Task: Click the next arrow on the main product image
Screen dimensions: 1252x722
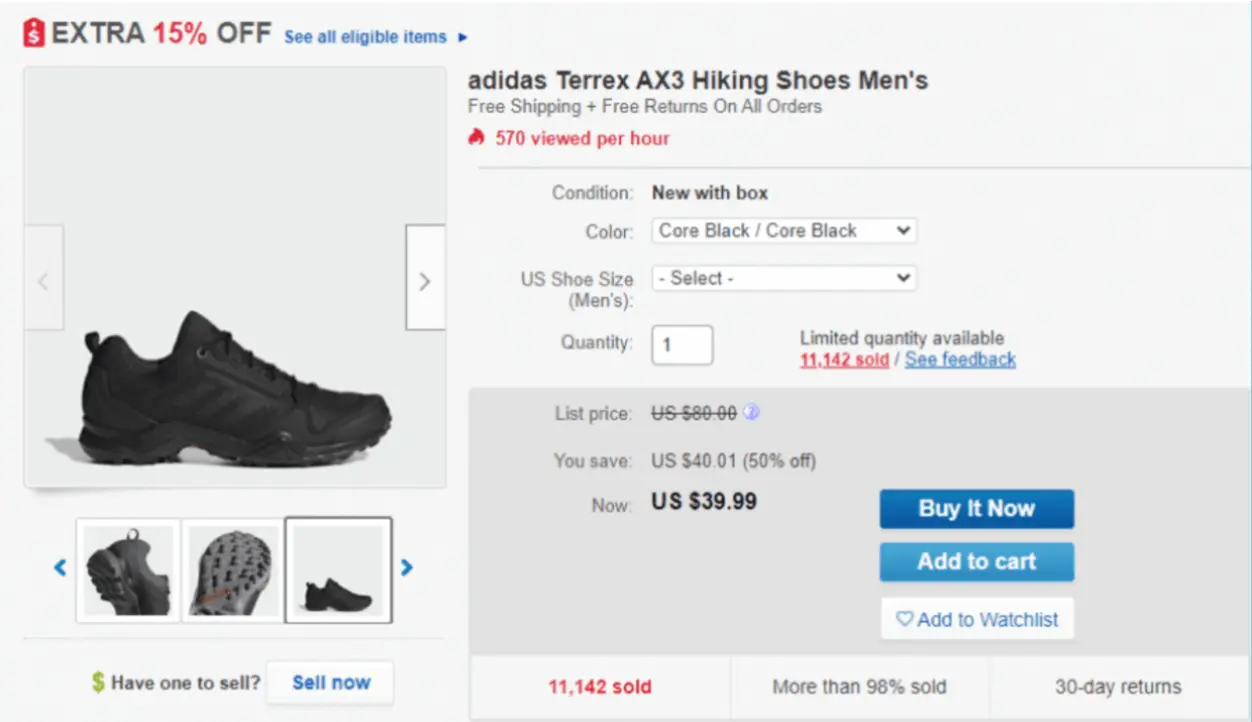Action: 424,279
